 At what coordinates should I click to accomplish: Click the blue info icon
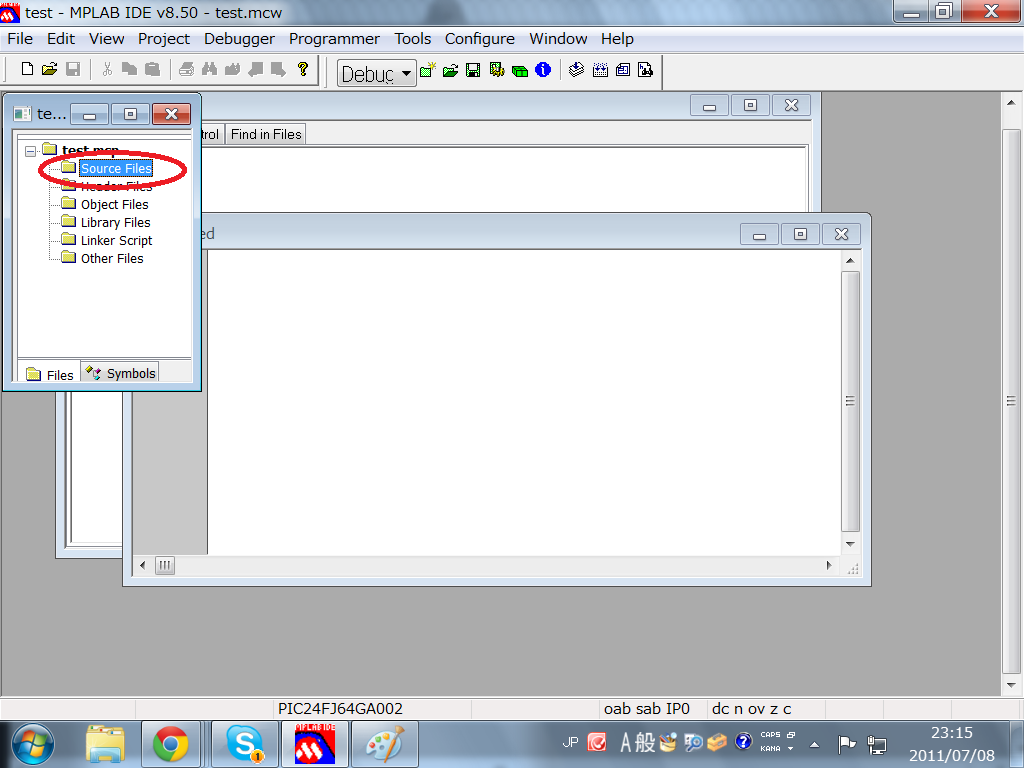click(543, 70)
